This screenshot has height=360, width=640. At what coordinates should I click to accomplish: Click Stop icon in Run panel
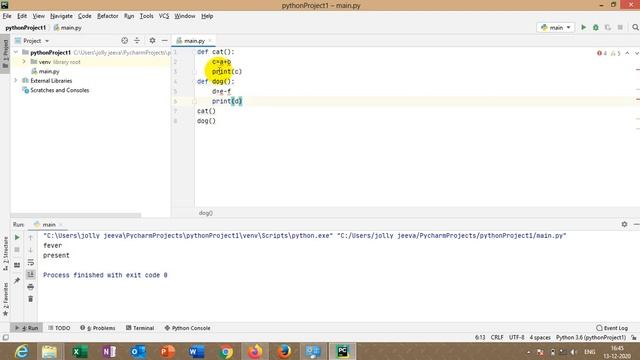coord(17,249)
